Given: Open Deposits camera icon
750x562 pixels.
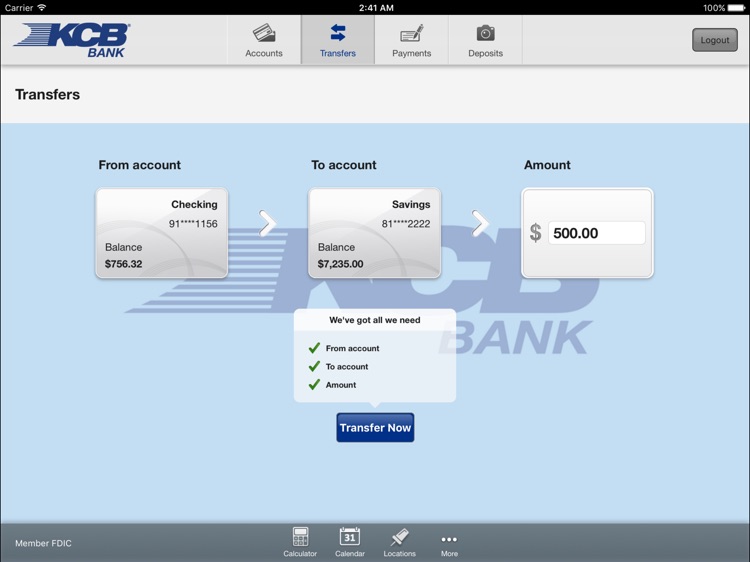Looking at the screenshot, I should 485,33.
